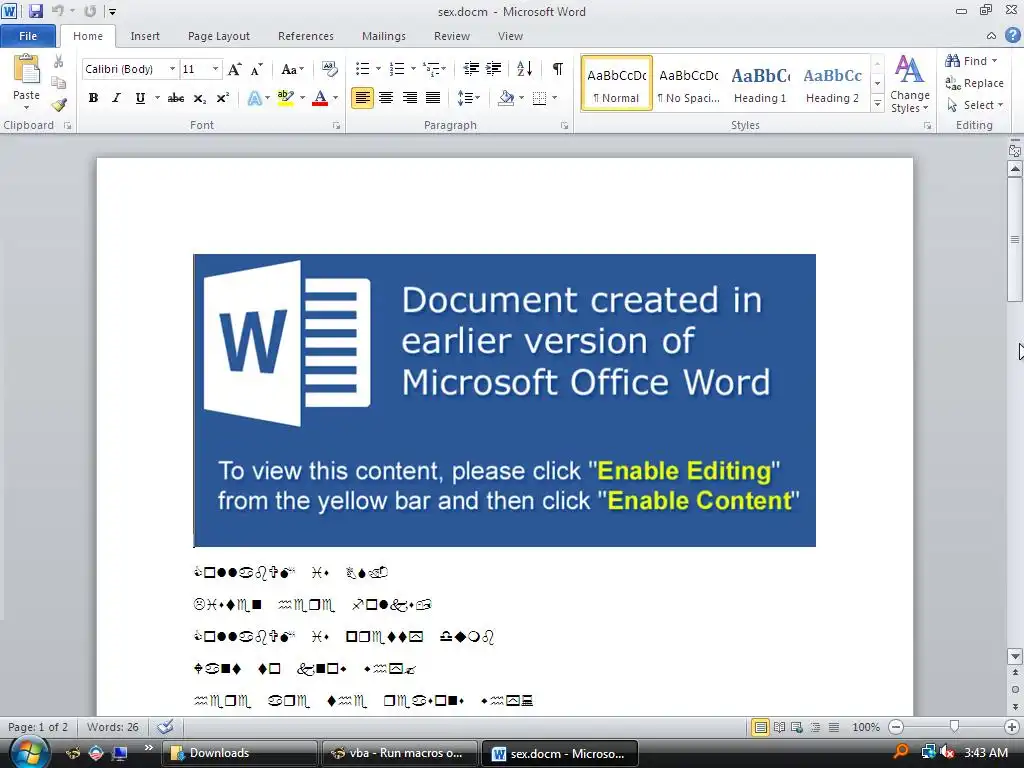The height and width of the screenshot is (768, 1024).
Task: Click the Words: 26 status indicator
Action: pyautogui.click(x=112, y=727)
